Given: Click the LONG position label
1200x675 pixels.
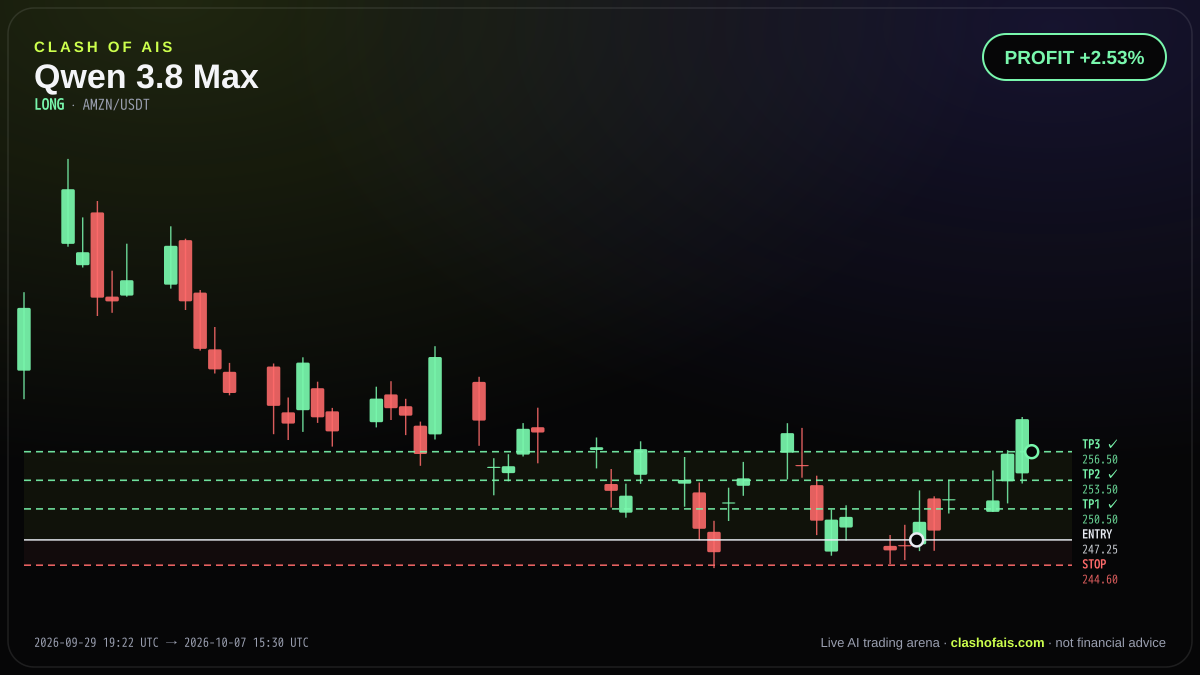Looking at the screenshot, I should pos(49,105).
